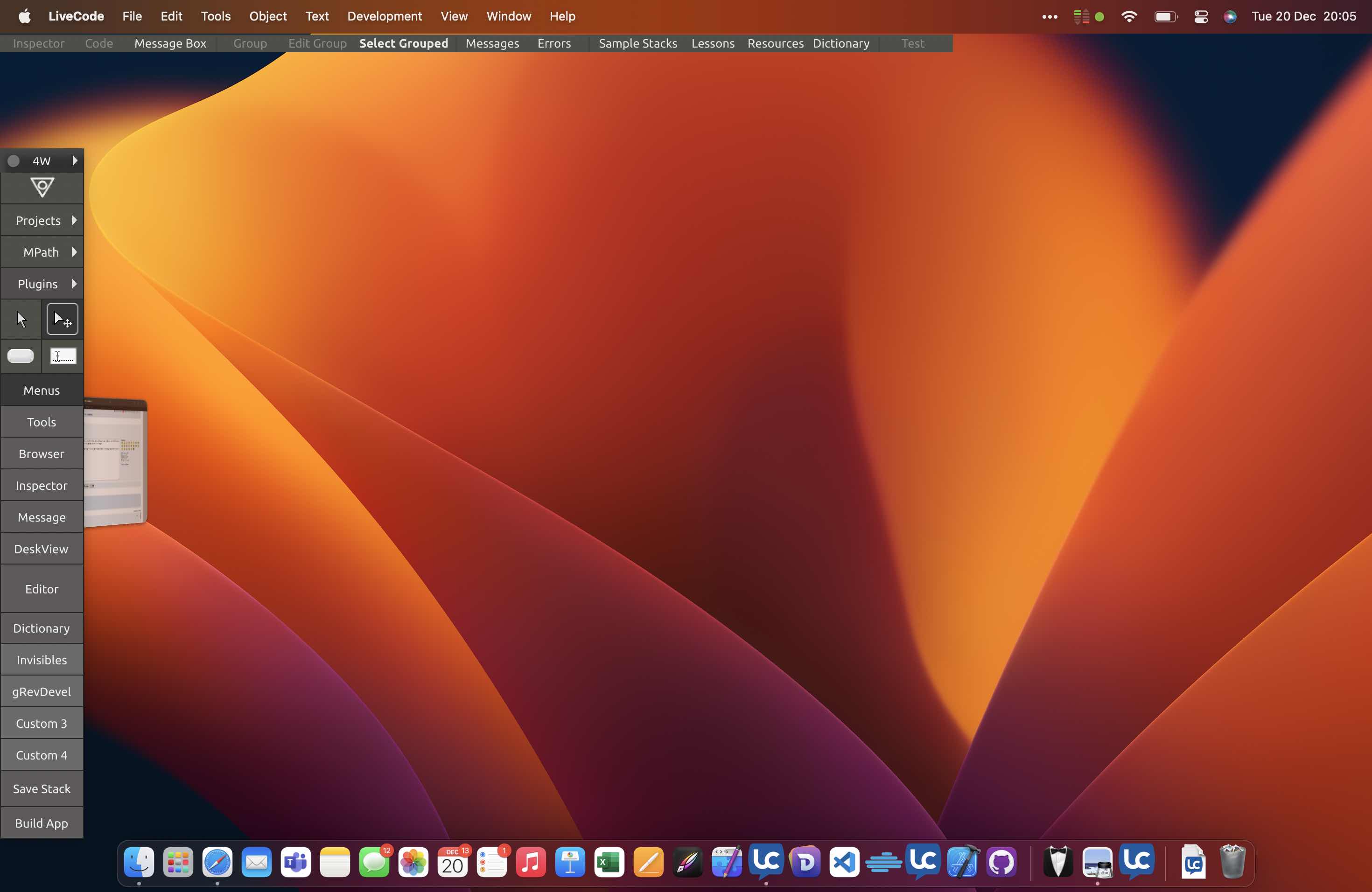Expand the MPath submenu arrow
Viewport: 1372px width, 892px height.
(74, 252)
